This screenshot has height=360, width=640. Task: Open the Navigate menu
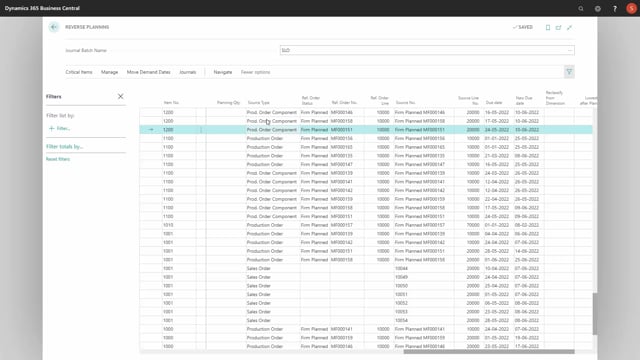(x=223, y=72)
